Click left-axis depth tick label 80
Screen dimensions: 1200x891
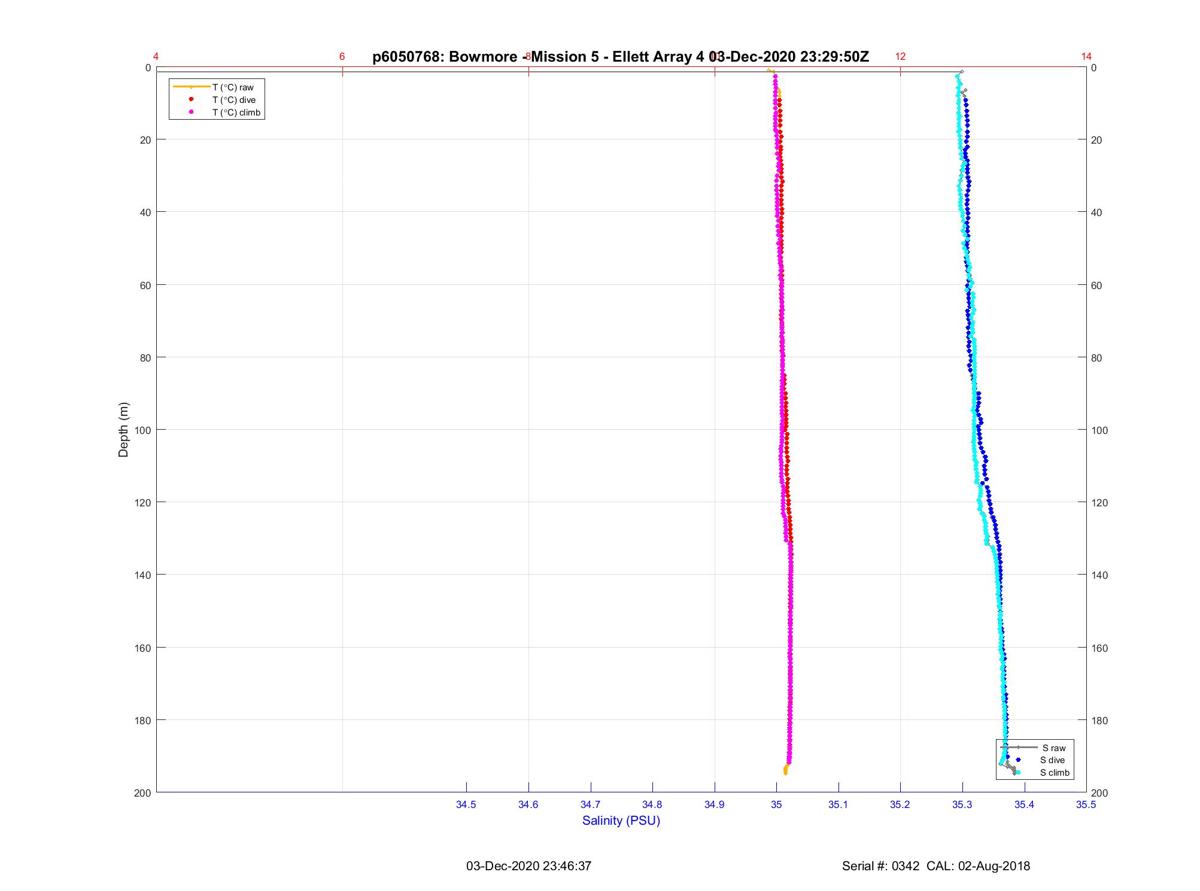click(145, 358)
